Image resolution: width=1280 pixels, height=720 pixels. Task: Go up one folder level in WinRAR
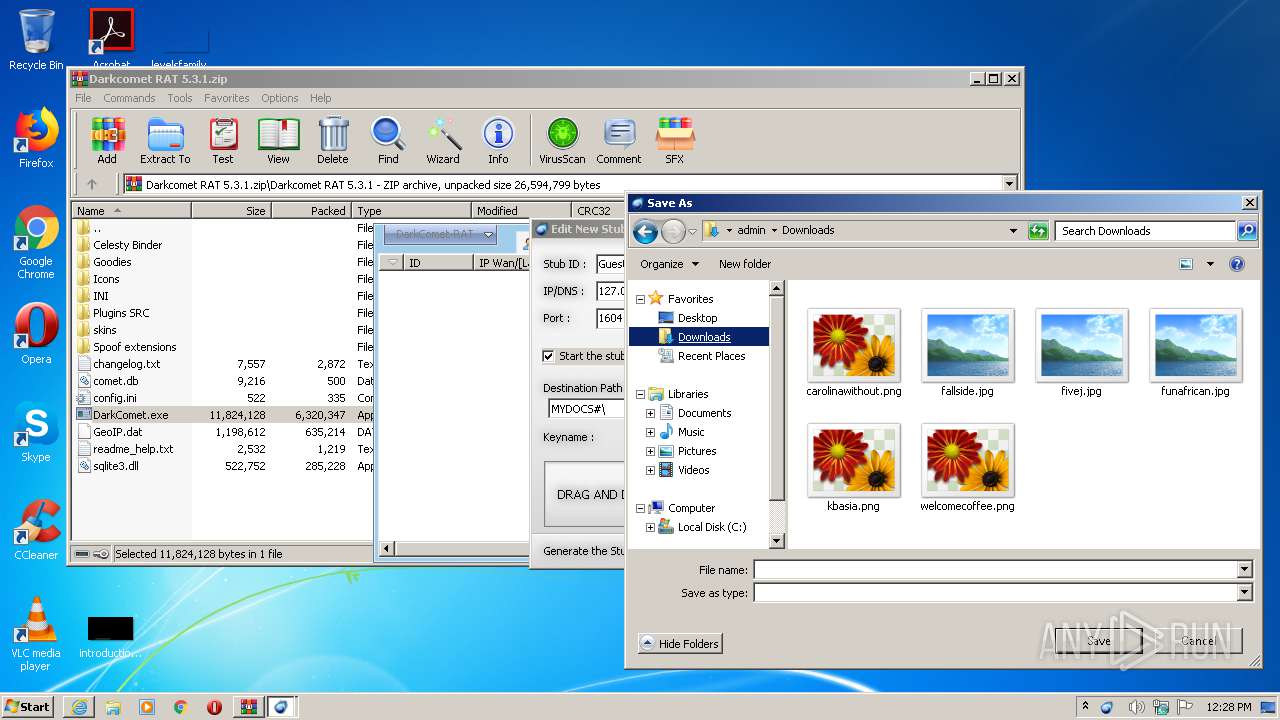click(92, 184)
